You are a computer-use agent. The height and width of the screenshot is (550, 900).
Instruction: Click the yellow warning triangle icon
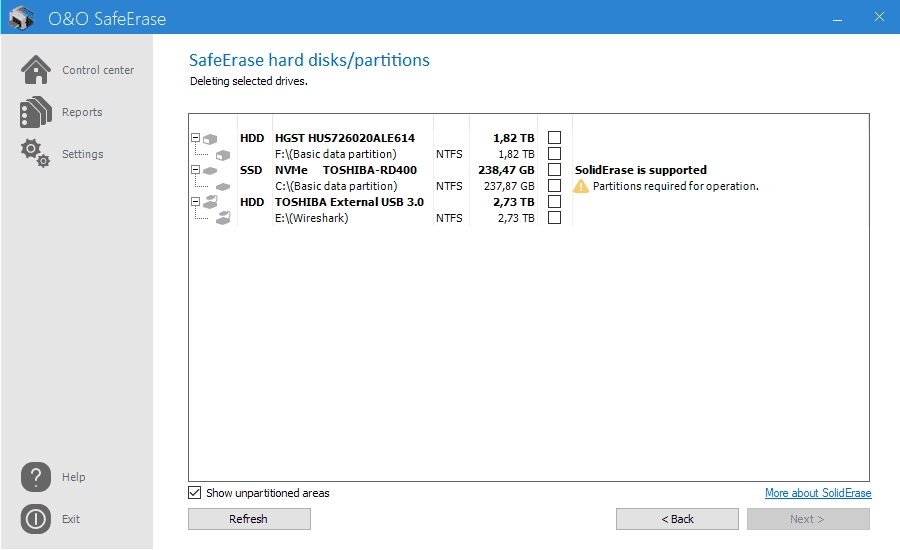click(x=581, y=186)
